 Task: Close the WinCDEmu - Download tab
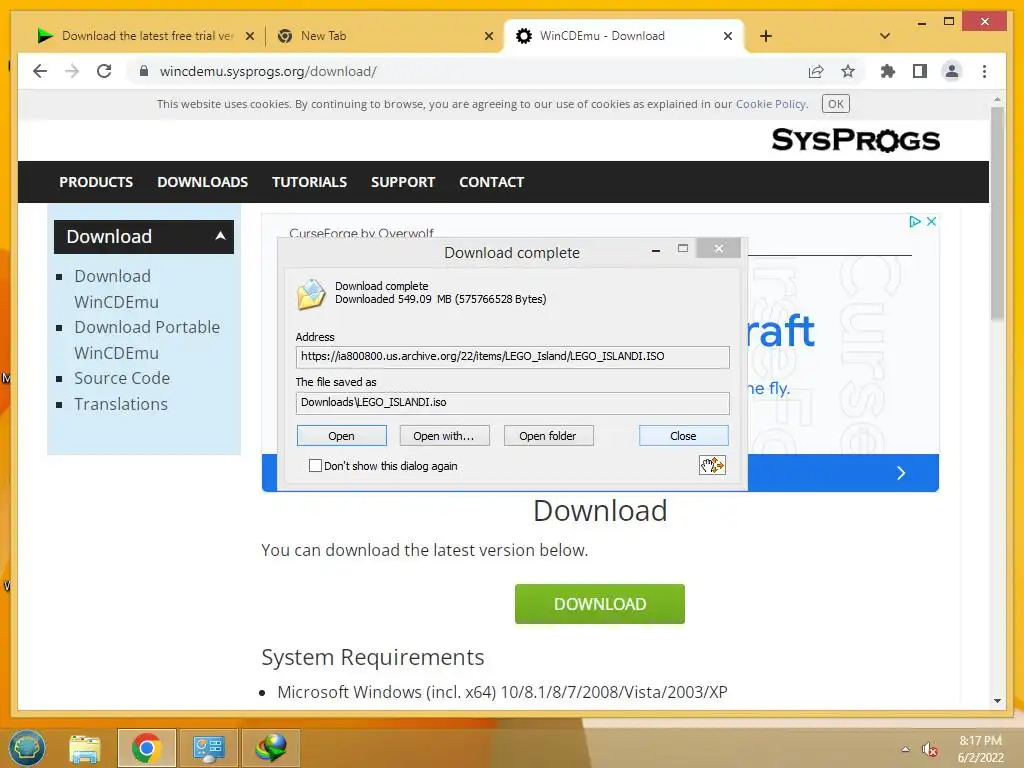(x=728, y=36)
